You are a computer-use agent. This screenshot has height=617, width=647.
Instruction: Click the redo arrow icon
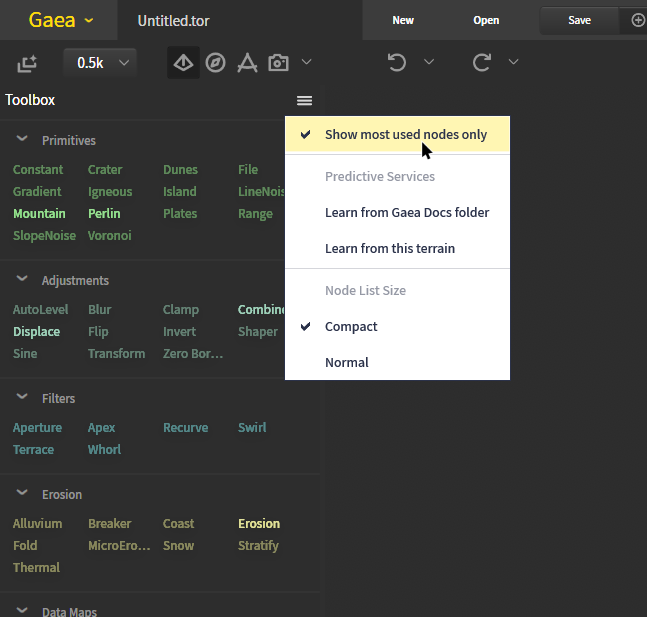482,63
